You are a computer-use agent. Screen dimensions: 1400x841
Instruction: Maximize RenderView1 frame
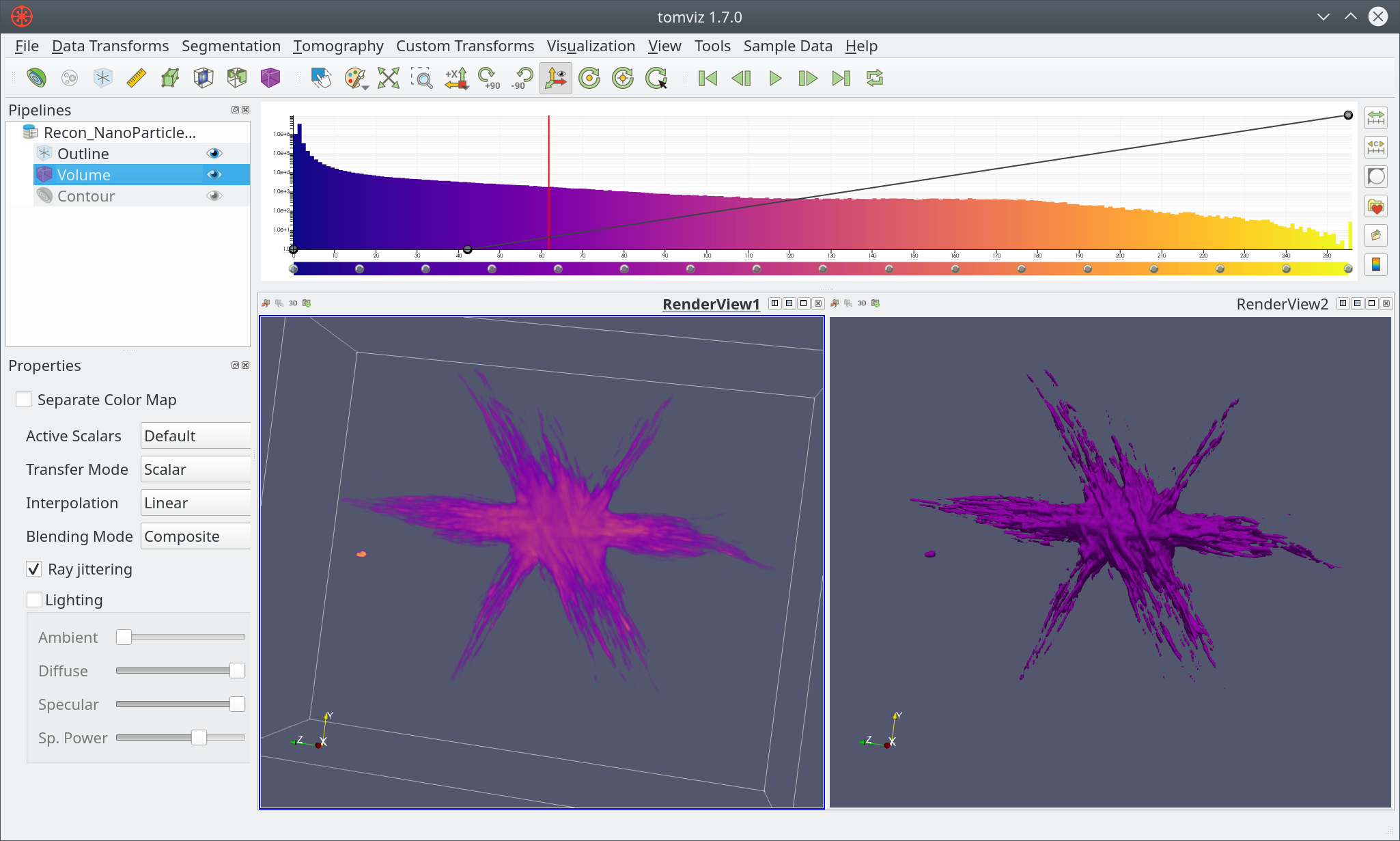[804, 303]
